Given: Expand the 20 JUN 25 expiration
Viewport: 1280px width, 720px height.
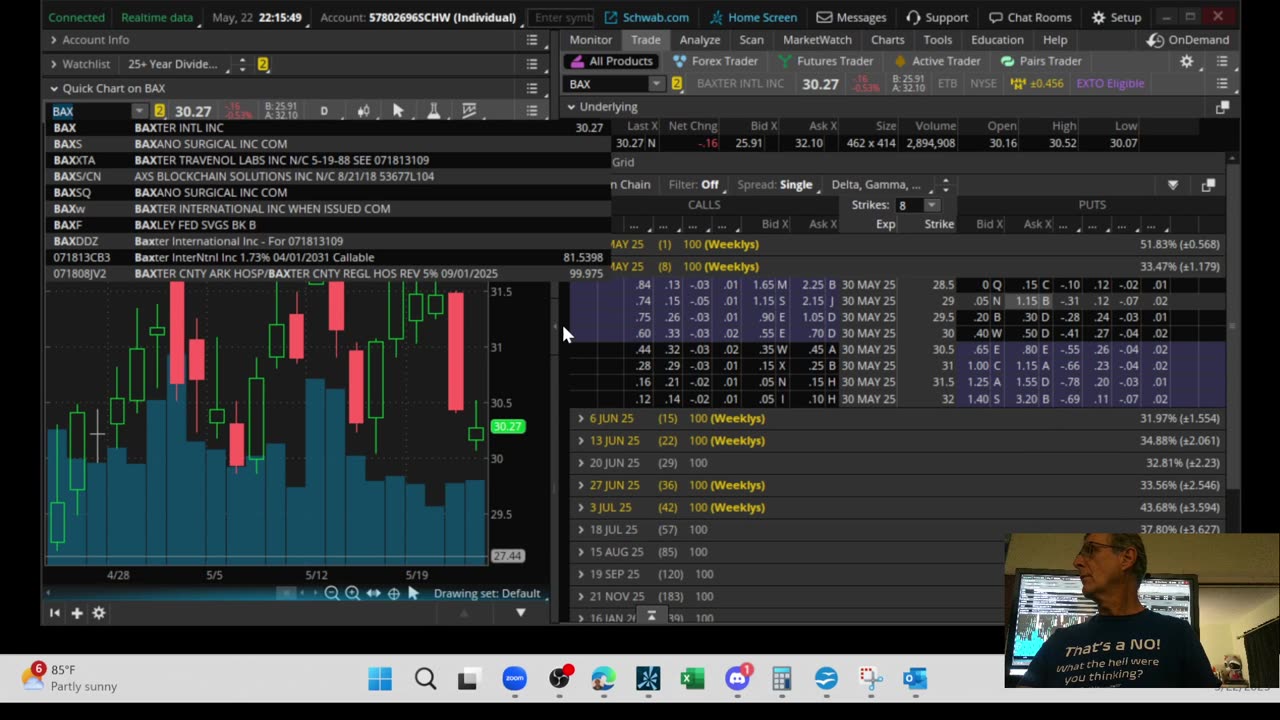Looking at the screenshot, I should (581, 463).
